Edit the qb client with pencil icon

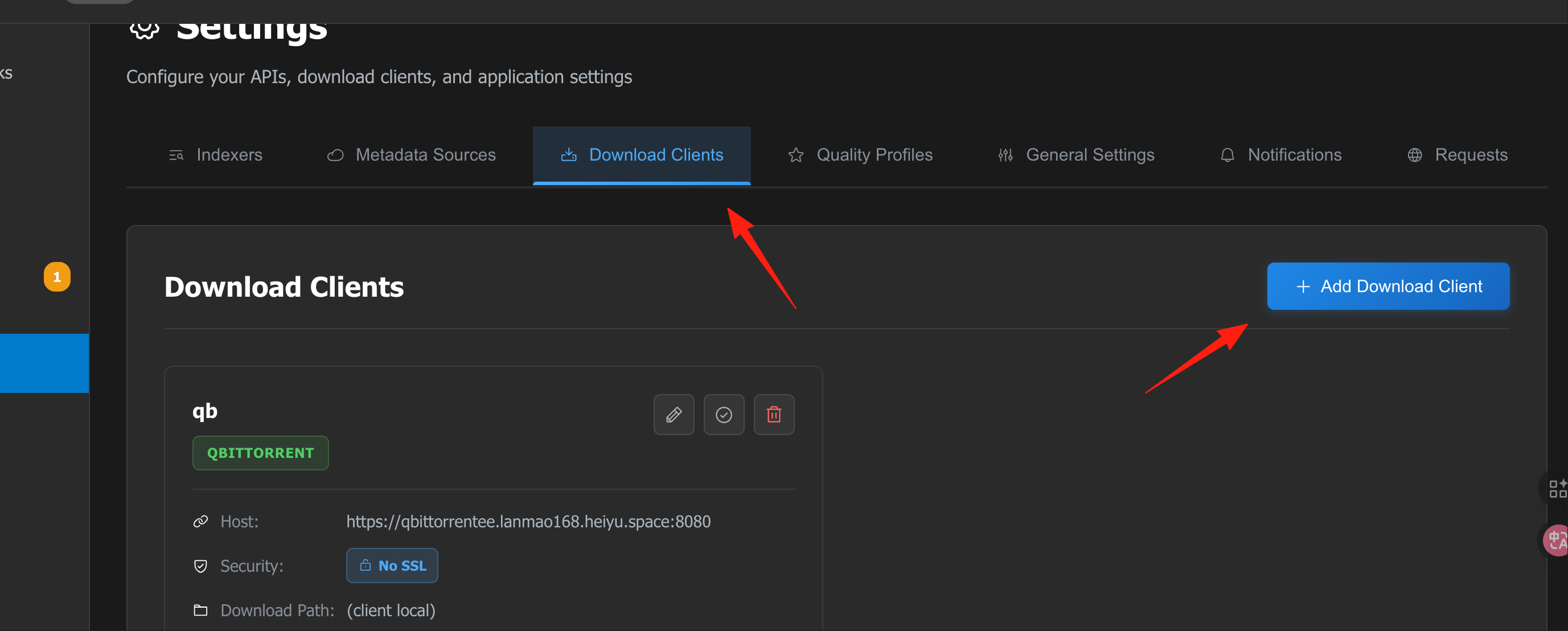pos(674,415)
